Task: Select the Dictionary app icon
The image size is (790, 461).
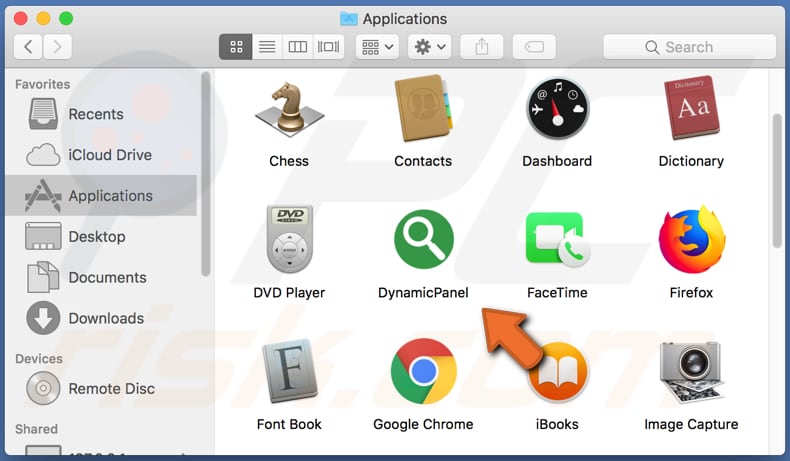Action: [x=691, y=108]
